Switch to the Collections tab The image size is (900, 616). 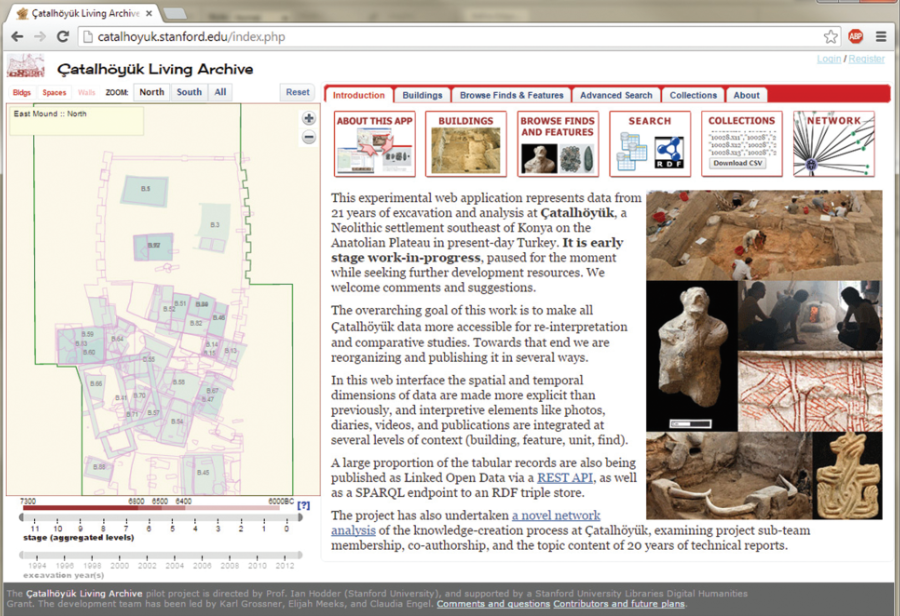point(693,96)
